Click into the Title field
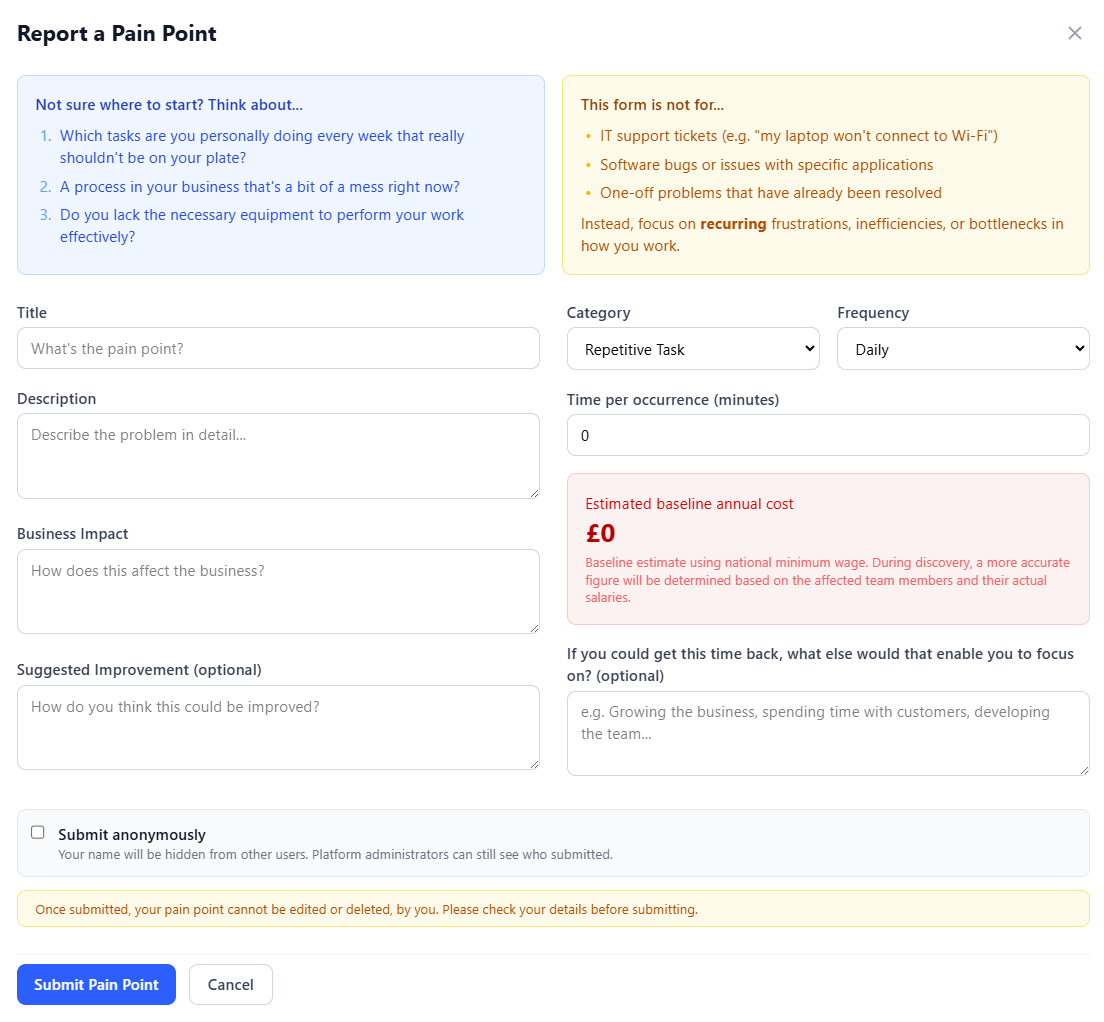Viewport: 1104px width, 1022px height. (278, 348)
